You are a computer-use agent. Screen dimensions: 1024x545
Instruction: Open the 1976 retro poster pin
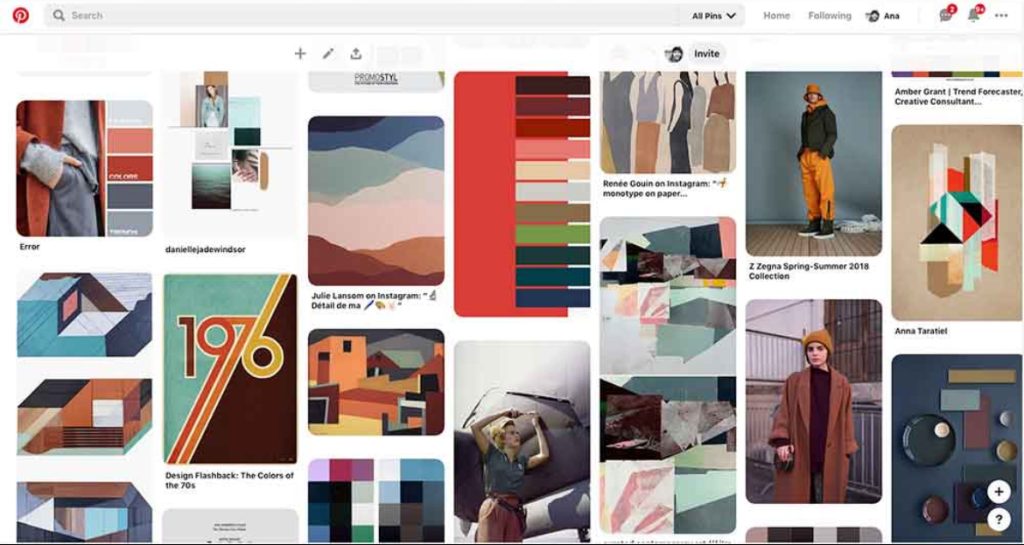[230, 368]
